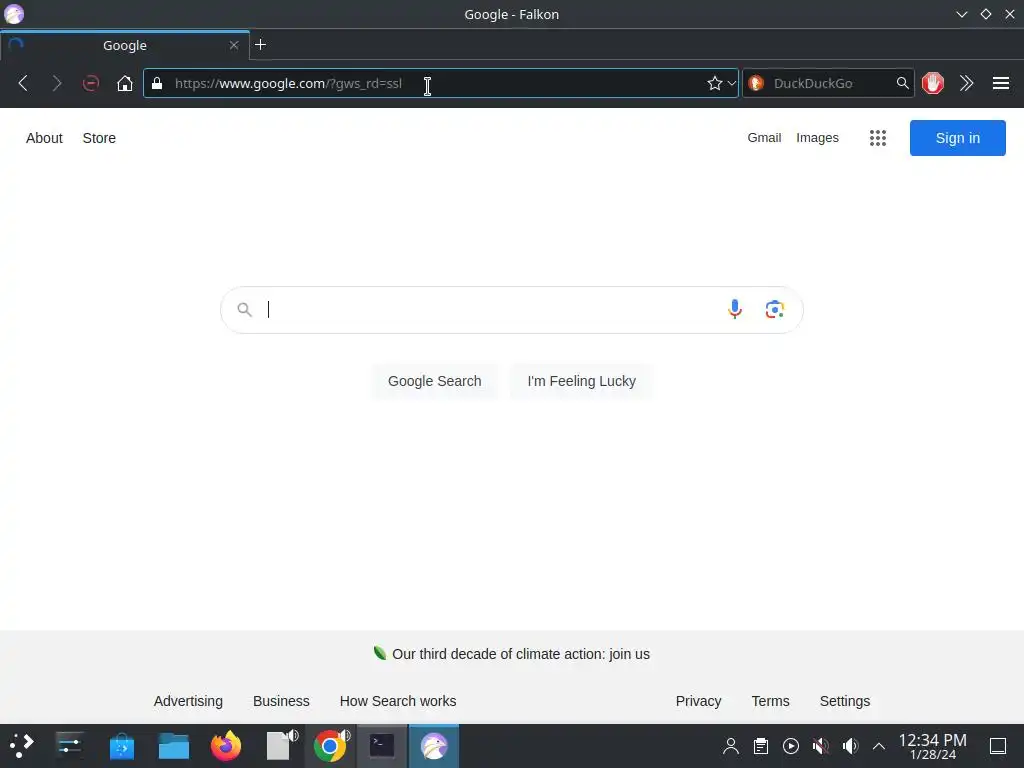Open the Google apps grid icon
The width and height of the screenshot is (1024, 768).
[878, 138]
